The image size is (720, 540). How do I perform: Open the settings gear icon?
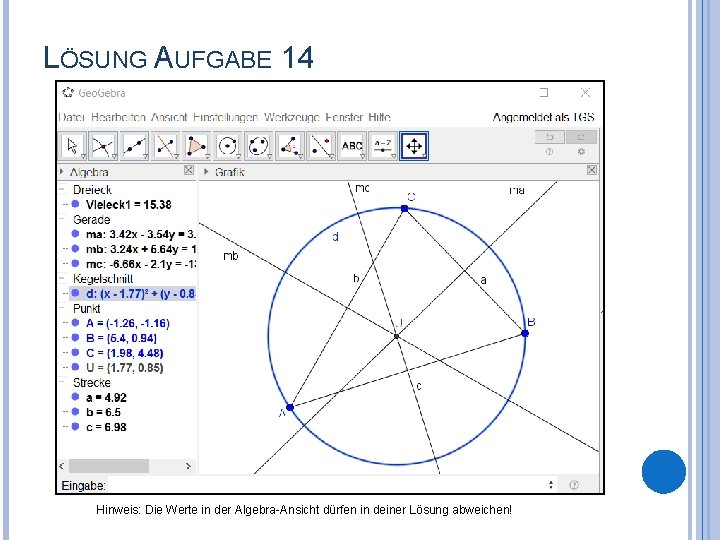[581, 152]
